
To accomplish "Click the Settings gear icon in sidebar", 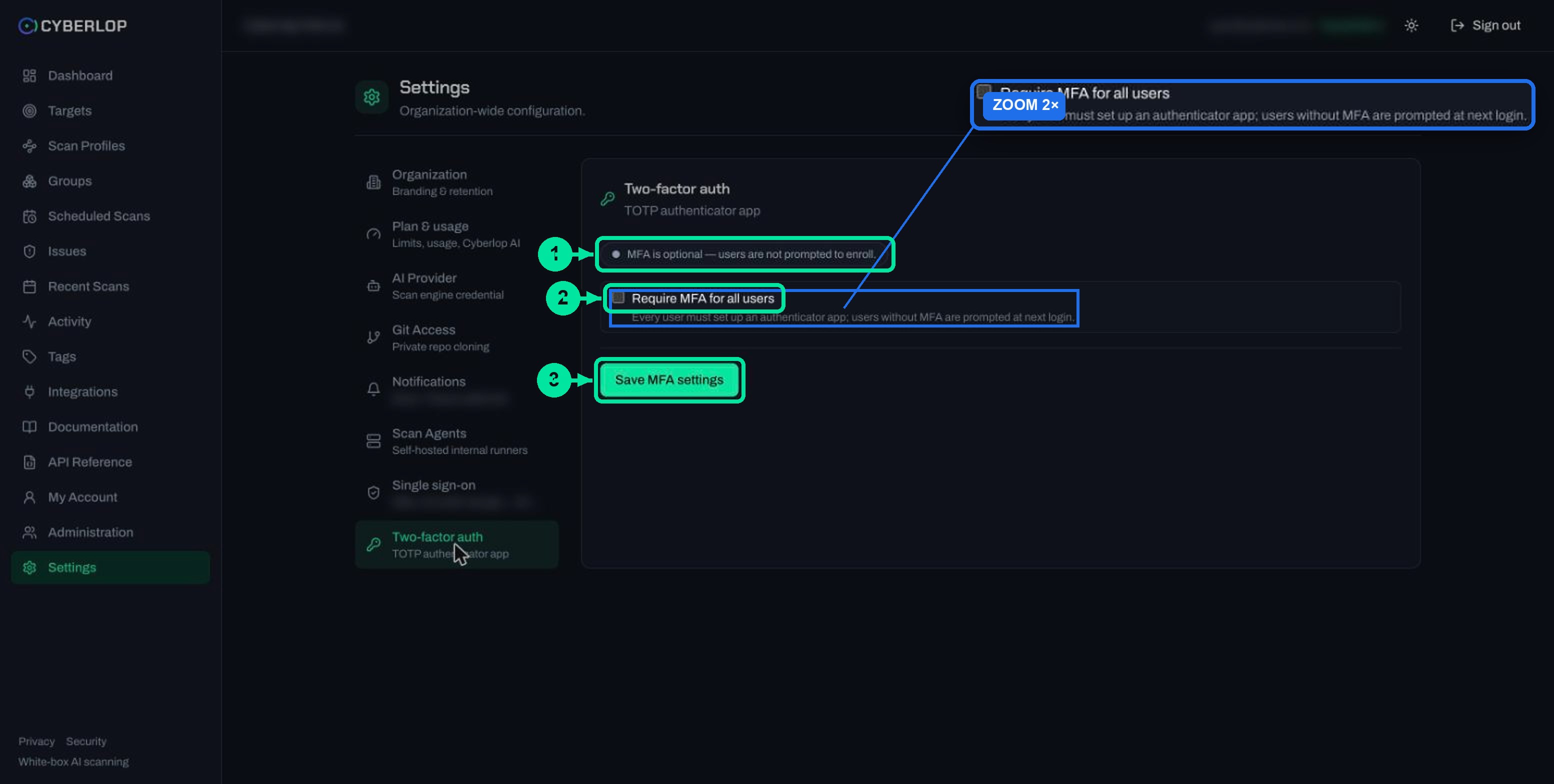I will point(29,567).
